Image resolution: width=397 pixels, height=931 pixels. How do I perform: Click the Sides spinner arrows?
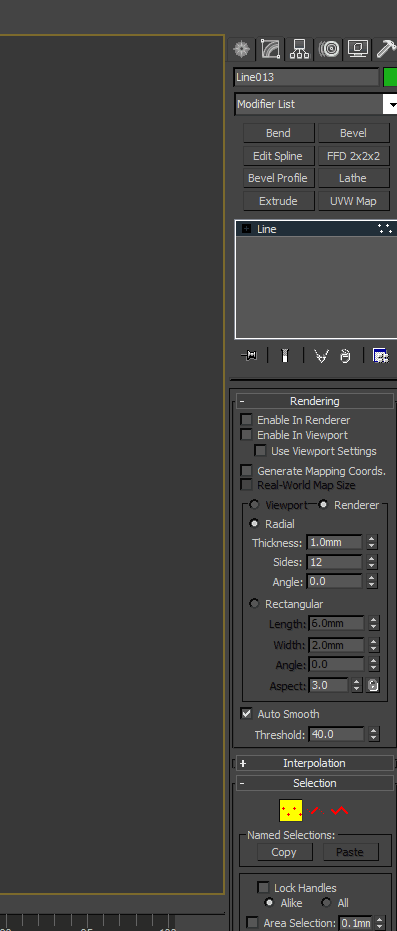(371, 562)
